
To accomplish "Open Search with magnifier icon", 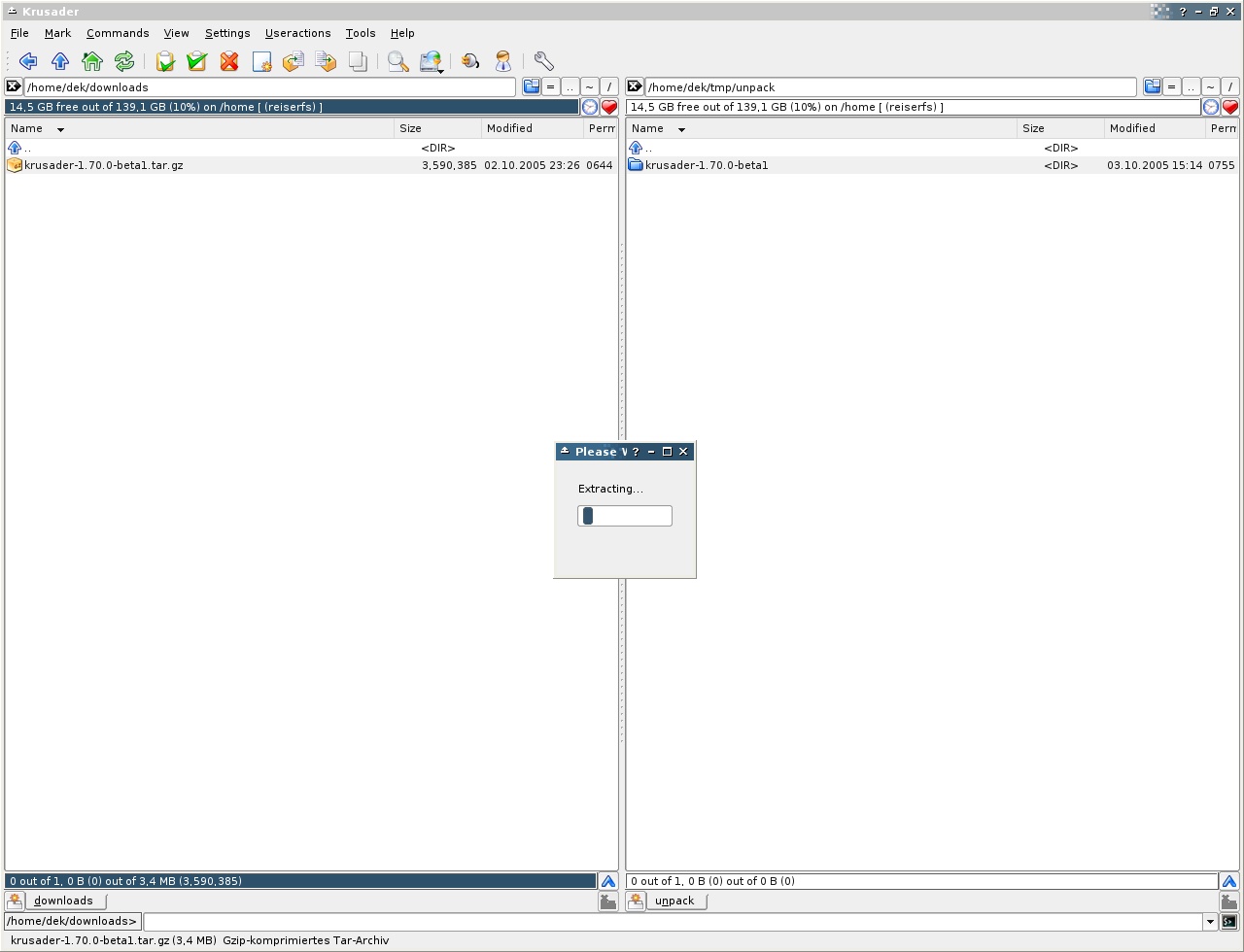I will coord(397,61).
